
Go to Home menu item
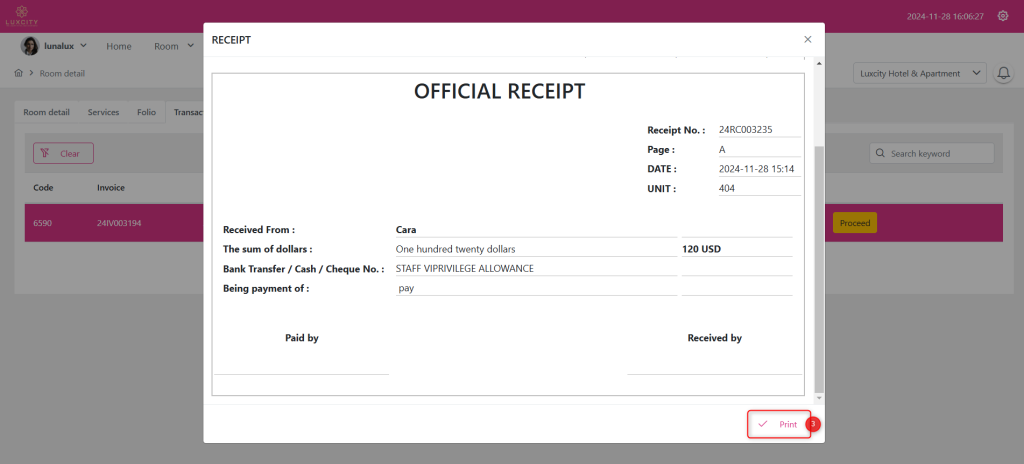[x=119, y=46]
